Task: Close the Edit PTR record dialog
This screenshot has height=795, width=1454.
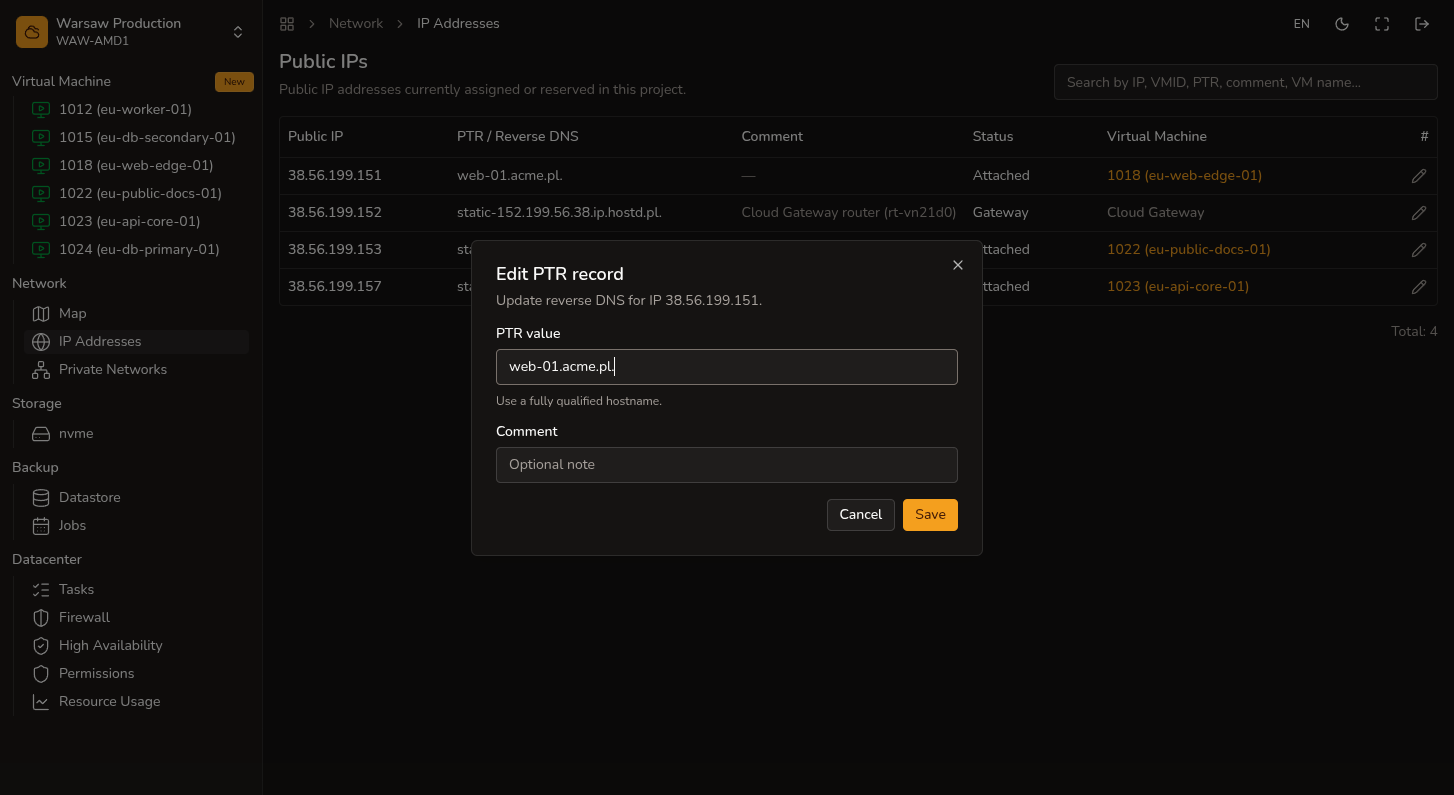Action: [x=958, y=265]
